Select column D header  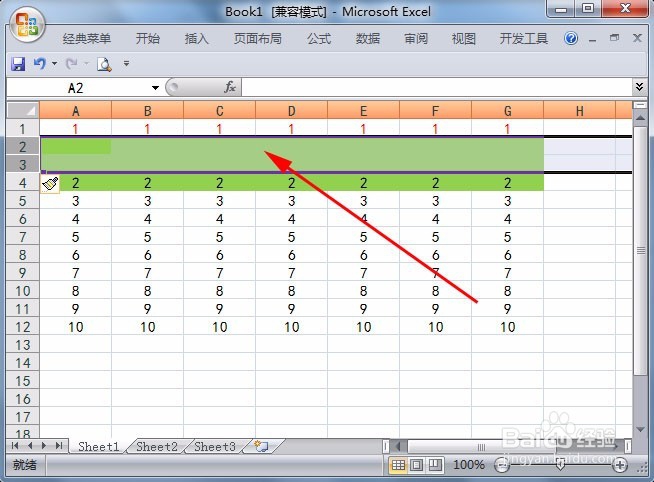click(x=292, y=110)
